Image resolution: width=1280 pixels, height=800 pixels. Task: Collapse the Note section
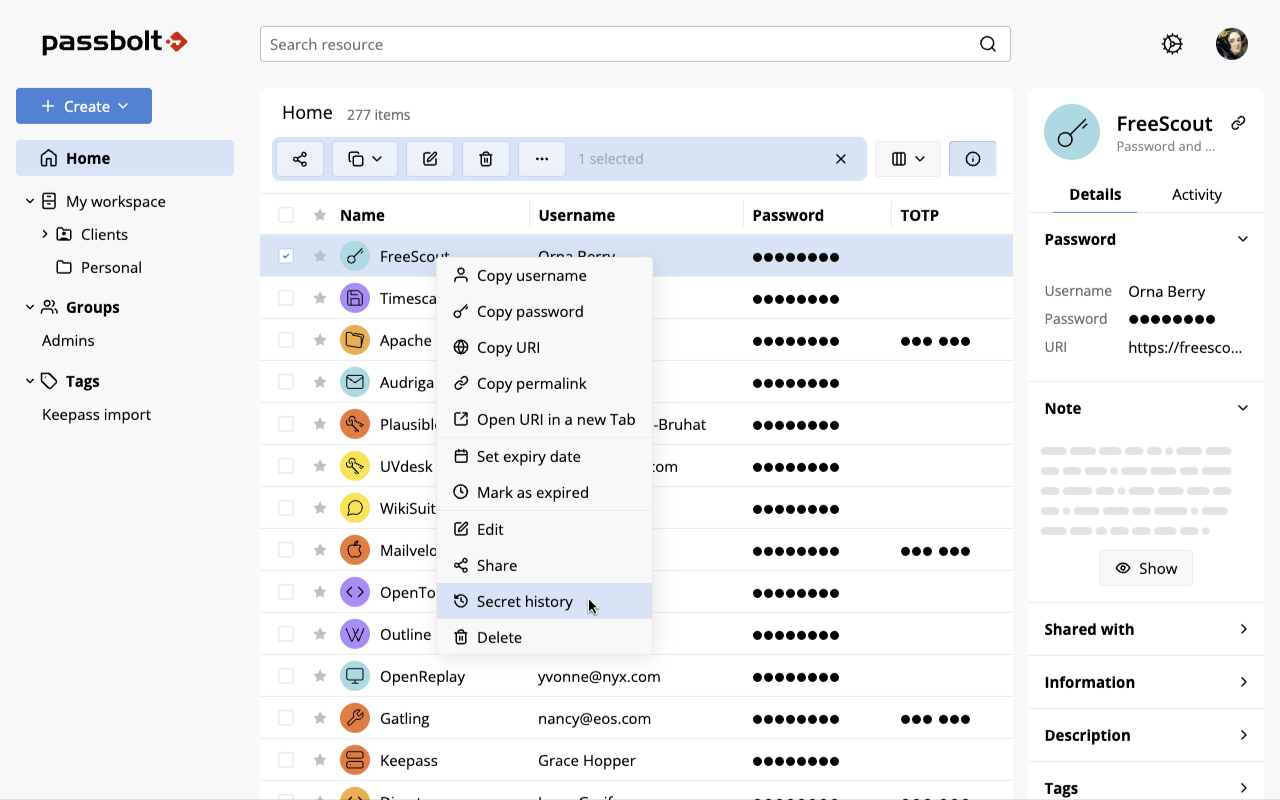(x=1243, y=408)
